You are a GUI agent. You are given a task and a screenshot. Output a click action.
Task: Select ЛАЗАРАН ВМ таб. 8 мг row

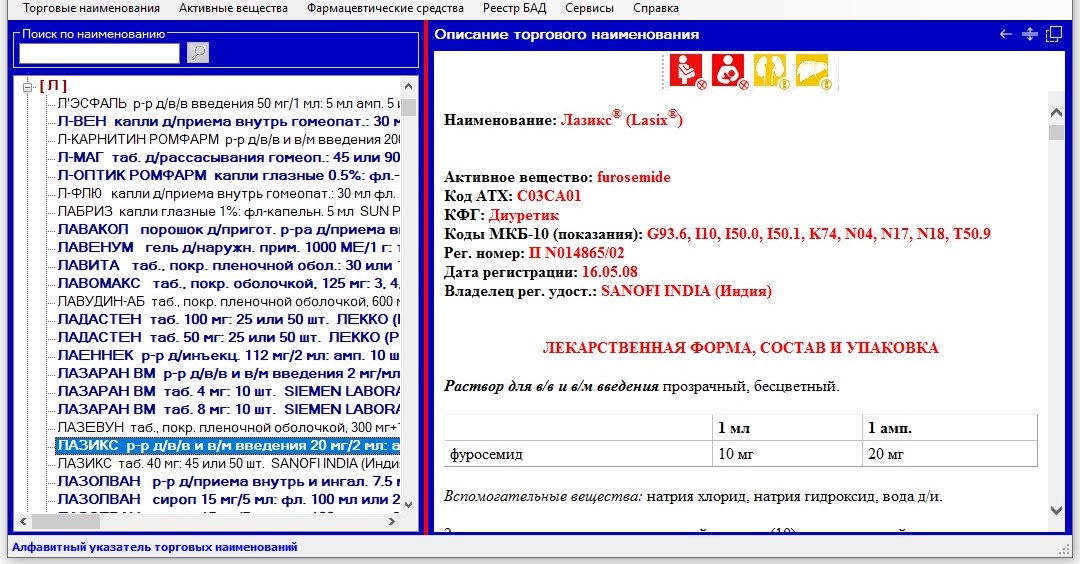point(228,409)
